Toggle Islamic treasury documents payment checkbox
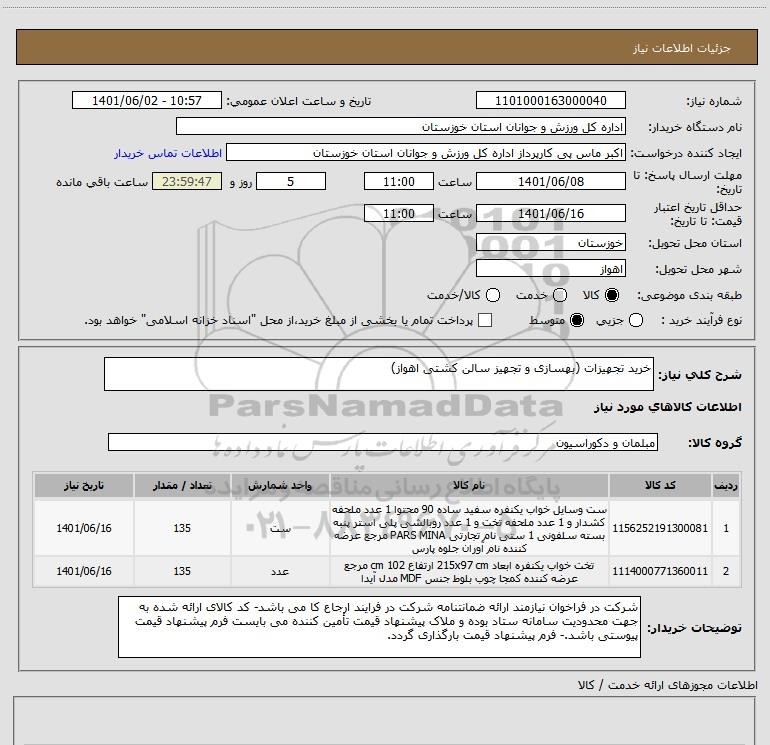This screenshot has width=770, height=745. [x=485, y=320]
